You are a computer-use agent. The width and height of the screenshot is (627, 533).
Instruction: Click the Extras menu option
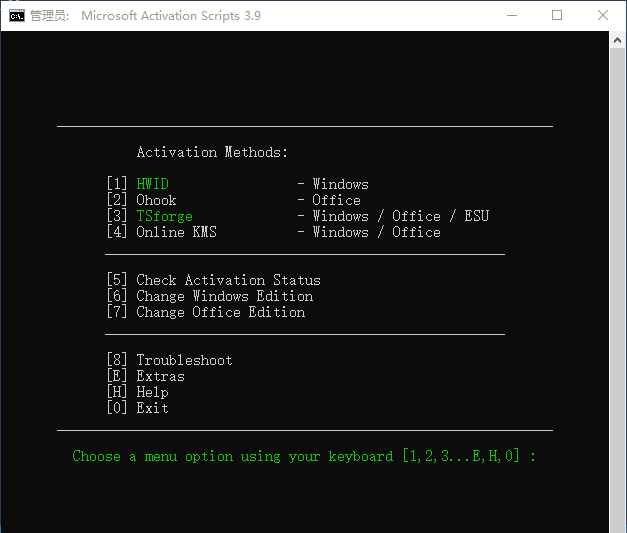tap(160, 376)
